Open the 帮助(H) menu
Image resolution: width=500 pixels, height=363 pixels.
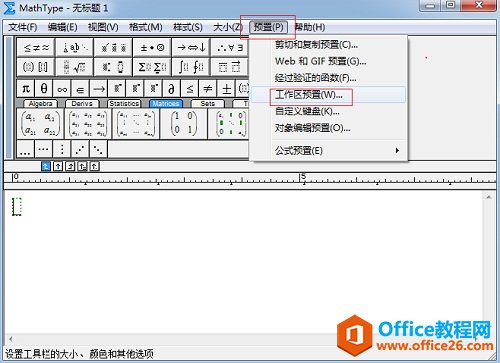tap(310, 27)
